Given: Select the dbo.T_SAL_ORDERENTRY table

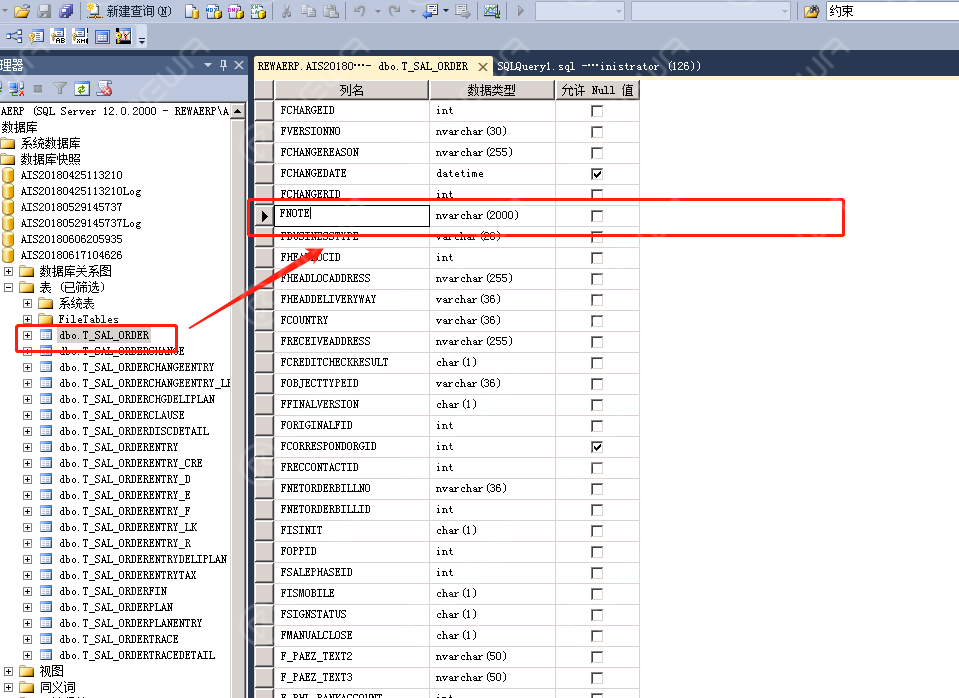Looking at the screenshot, I should (x=119, y=447).
